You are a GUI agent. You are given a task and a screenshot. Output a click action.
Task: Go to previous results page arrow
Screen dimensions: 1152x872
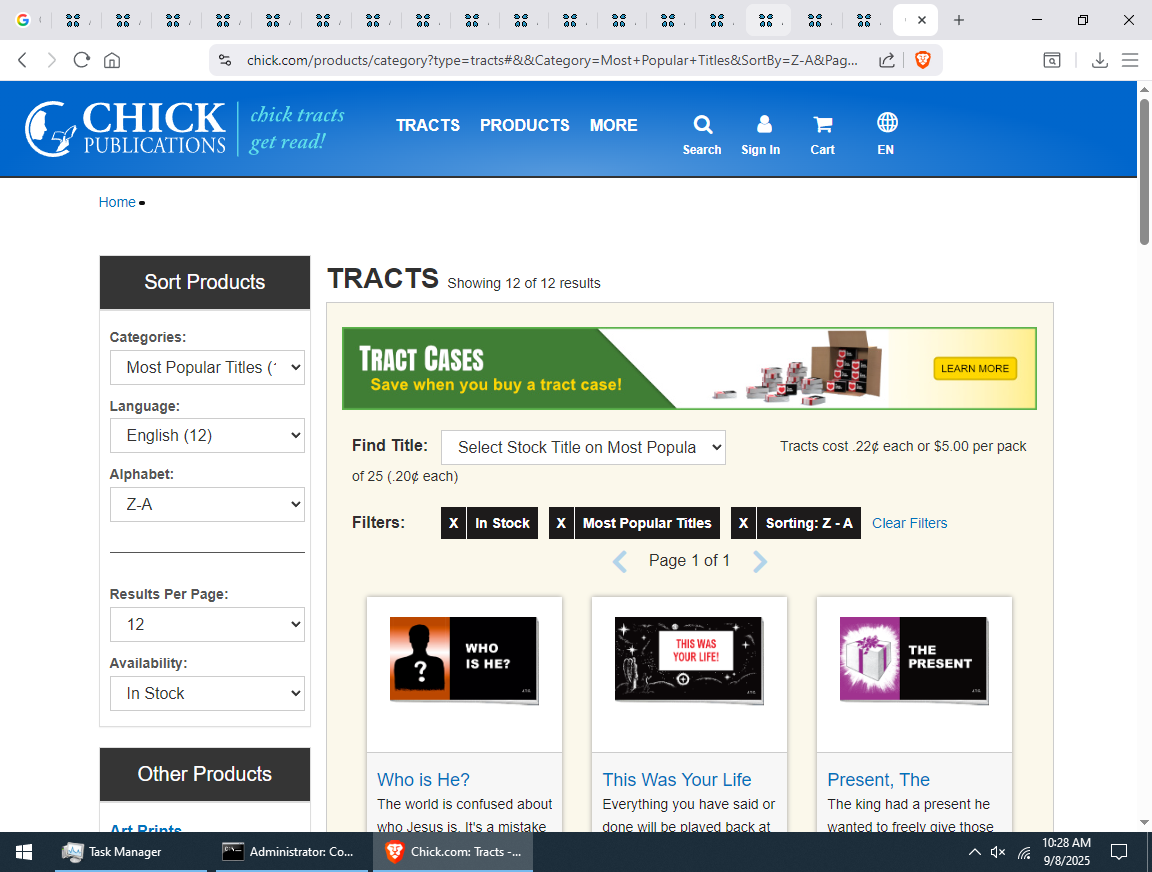click(x=620, y=561)
